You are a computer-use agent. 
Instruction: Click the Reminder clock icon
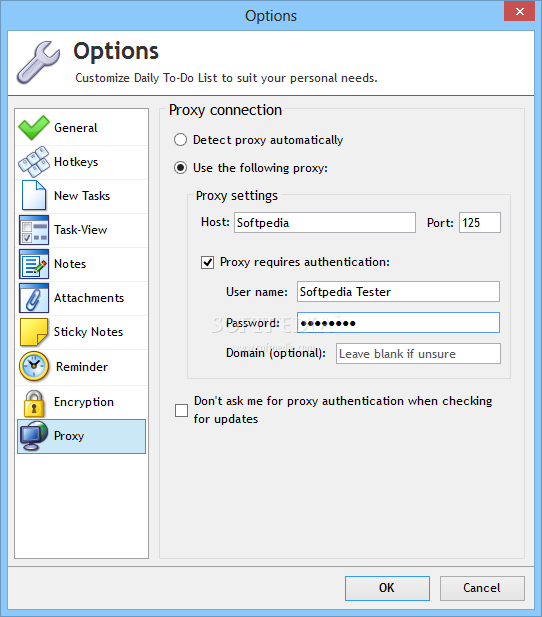34,367
